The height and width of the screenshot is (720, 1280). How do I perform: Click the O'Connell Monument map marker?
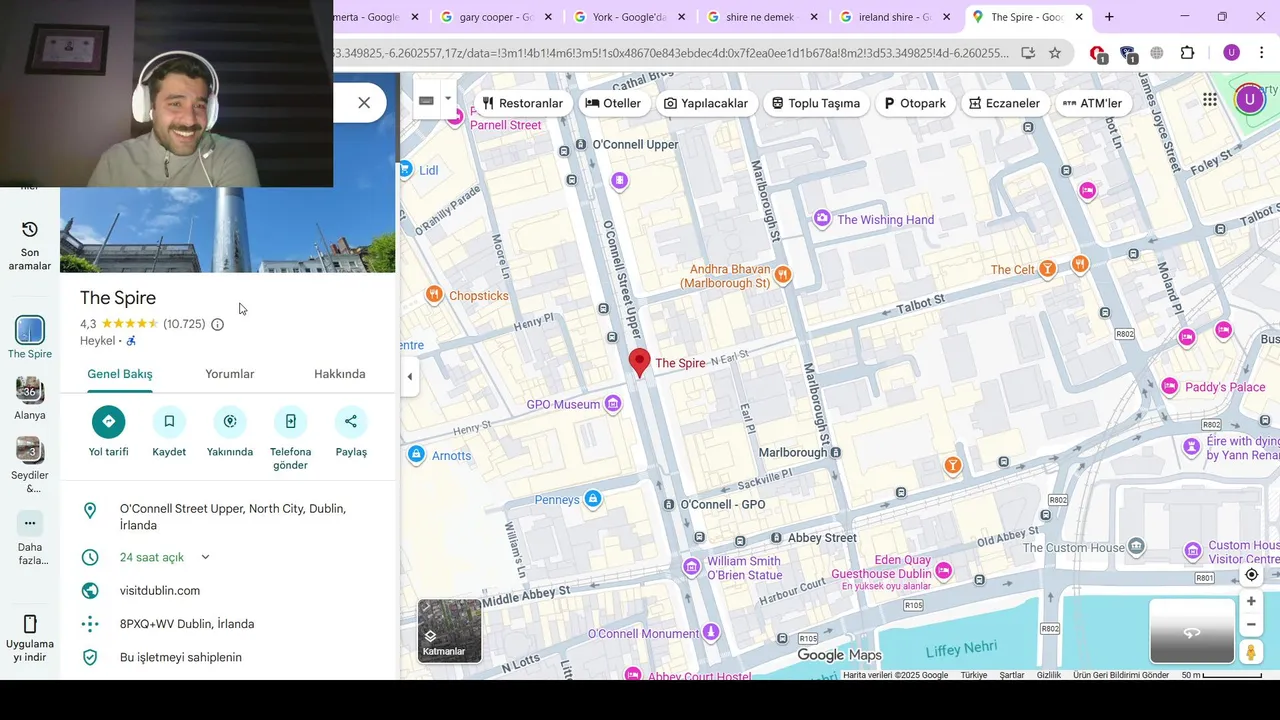tap(711, 632)
